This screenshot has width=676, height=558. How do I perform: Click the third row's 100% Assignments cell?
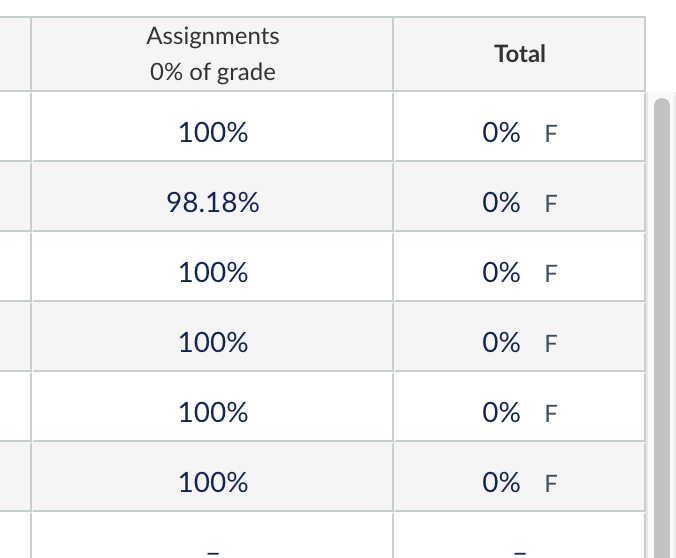click(x=213, y=273)
